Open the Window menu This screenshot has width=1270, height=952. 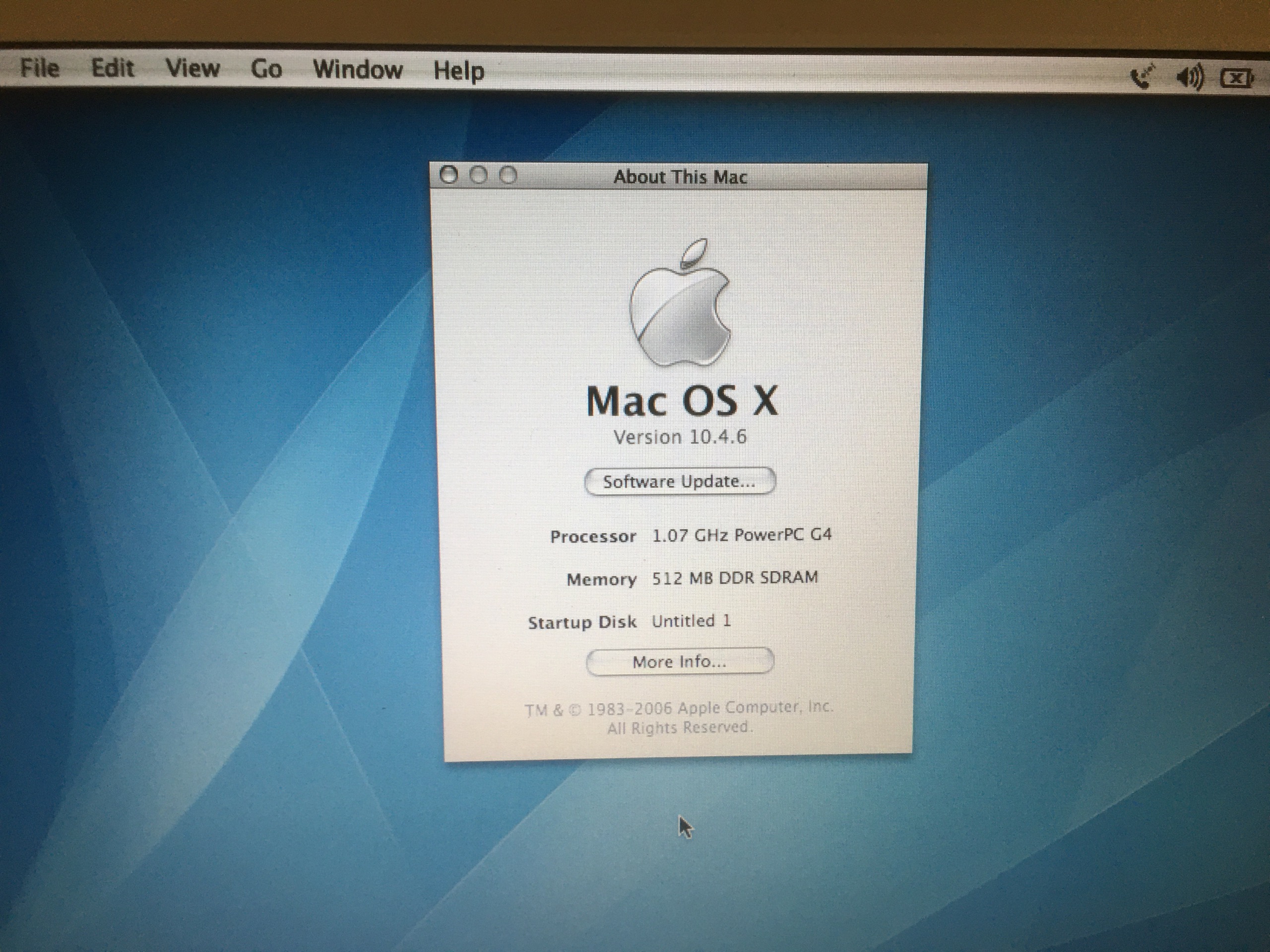coord(357,70)
